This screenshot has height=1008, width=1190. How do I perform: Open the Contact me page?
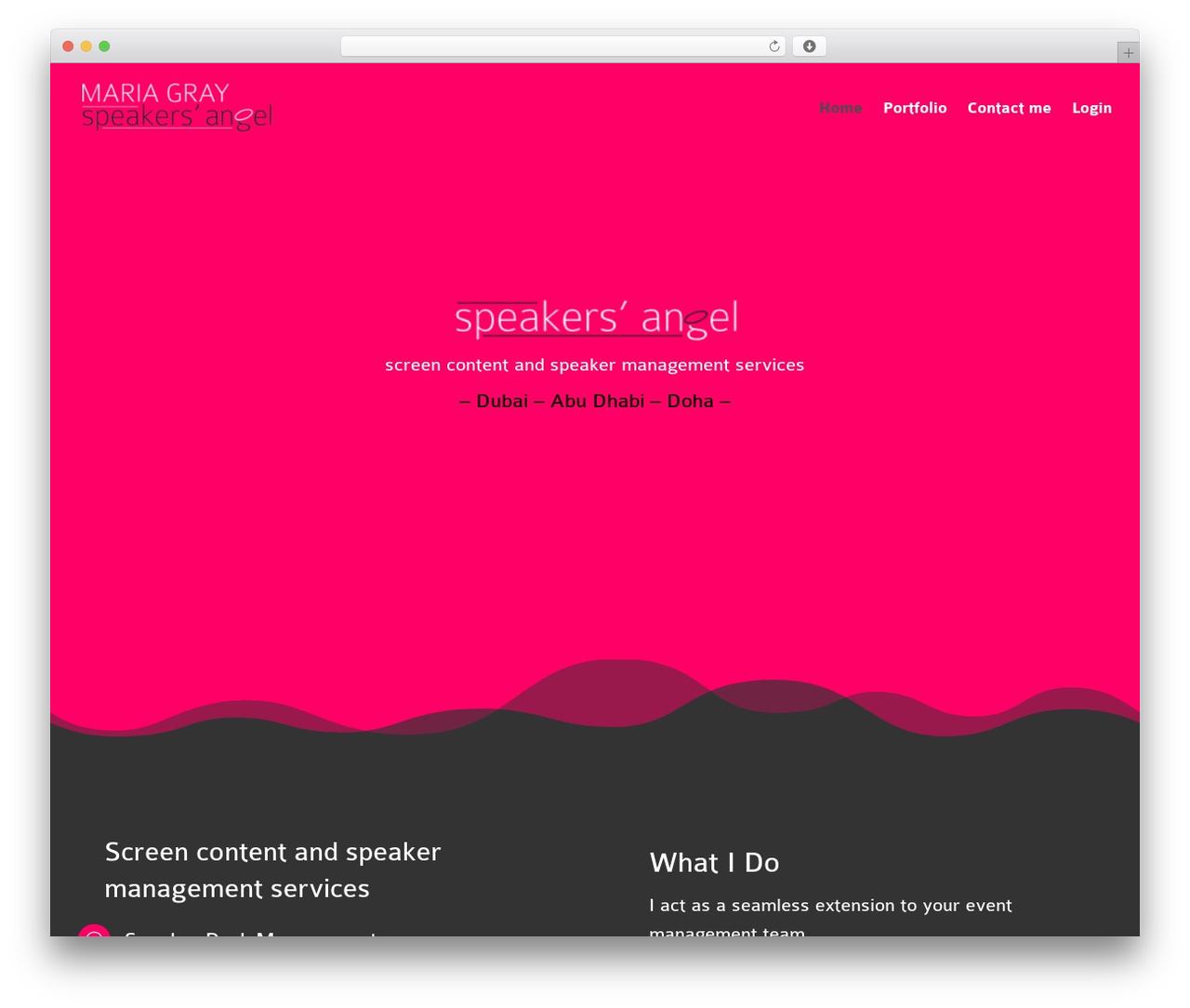pos(1009,108)
